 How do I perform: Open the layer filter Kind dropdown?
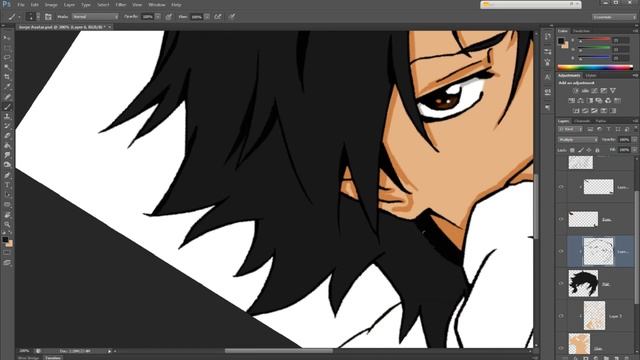coord(570,129)
